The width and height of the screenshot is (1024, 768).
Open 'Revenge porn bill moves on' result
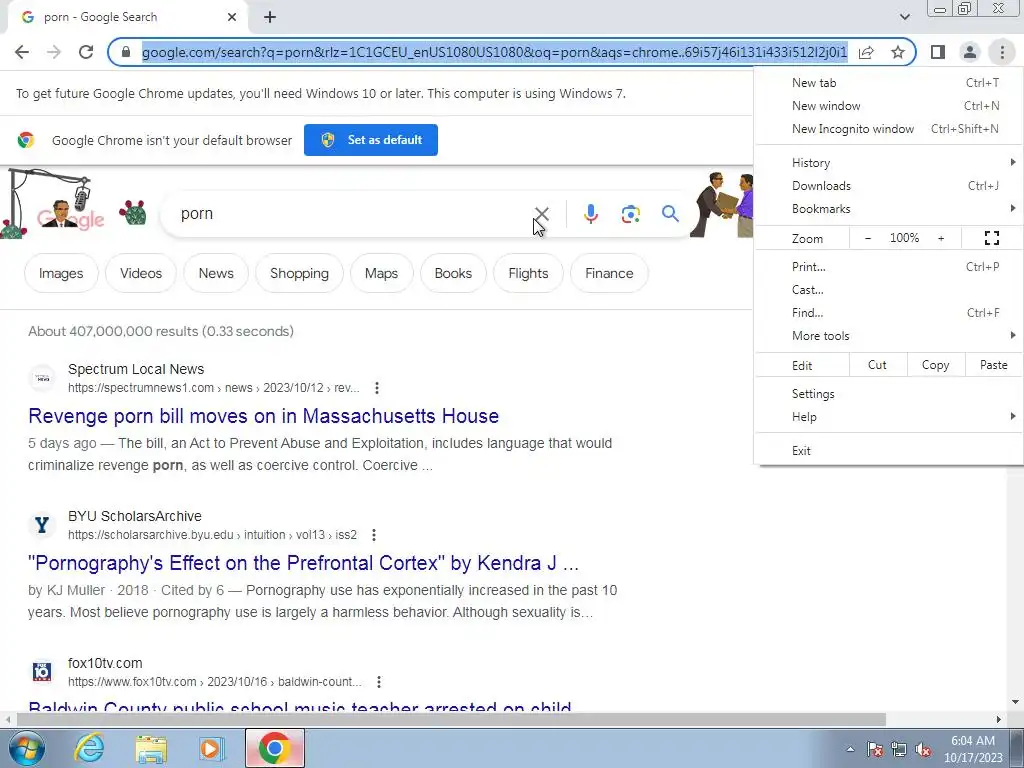click(x=264, y=416)
